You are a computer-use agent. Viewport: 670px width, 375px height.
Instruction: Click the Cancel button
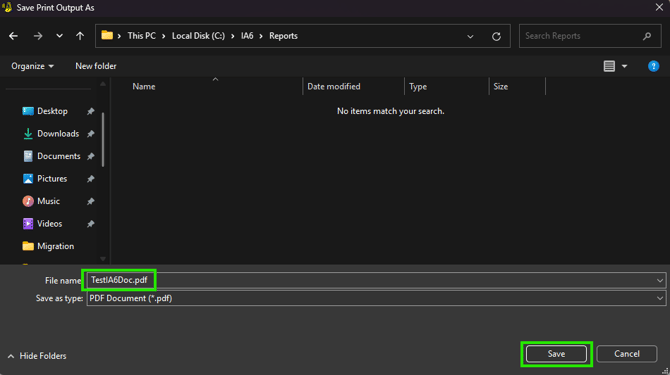627,354
